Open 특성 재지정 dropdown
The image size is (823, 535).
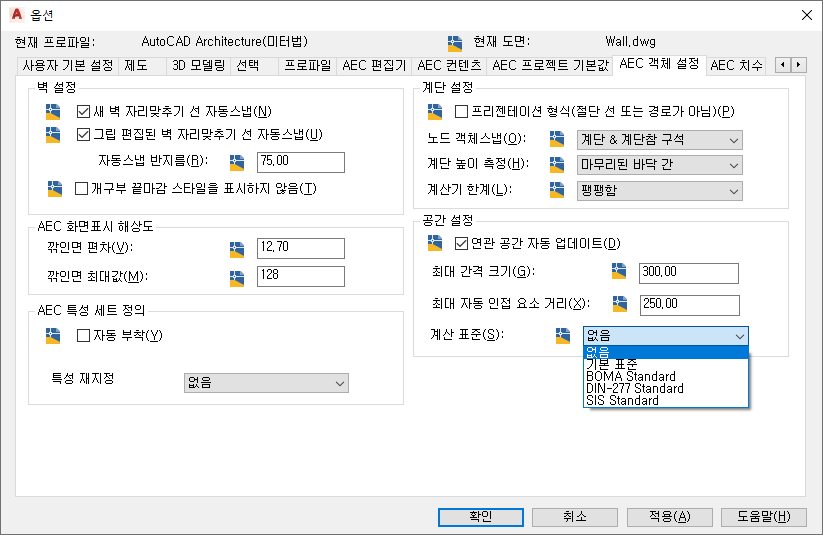[266, 383]
